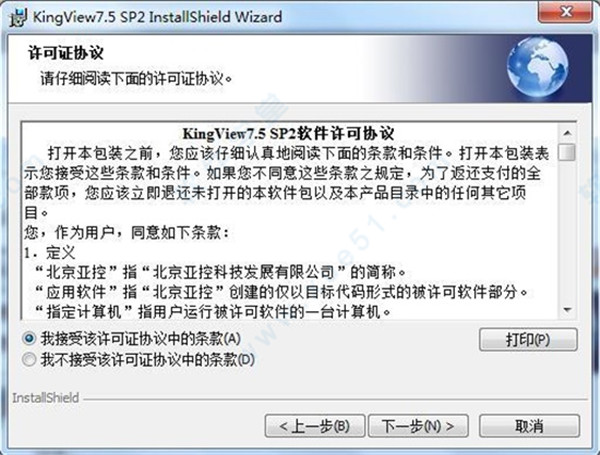Click the 许可证协议 heading text
This screenshot has width=600, height=455.
[x=65, y=53]
